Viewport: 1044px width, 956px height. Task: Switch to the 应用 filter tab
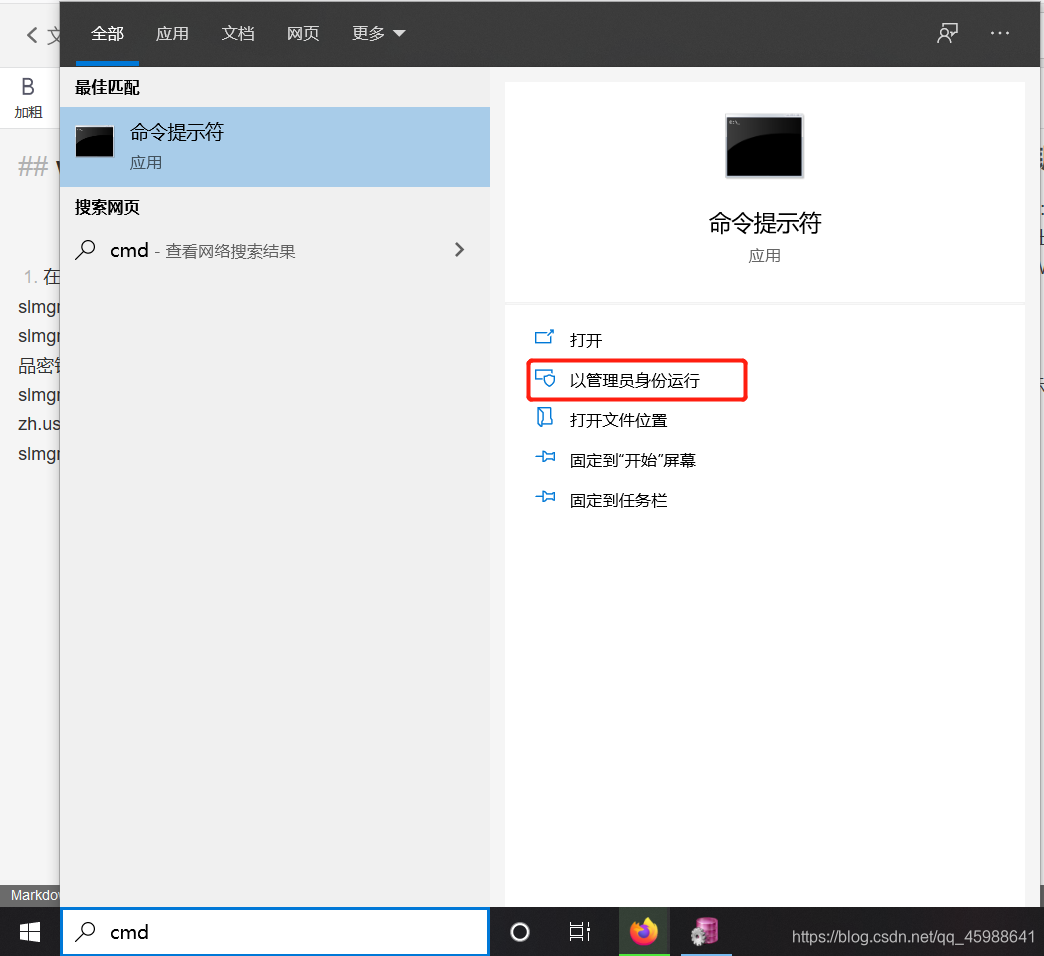tap(172, 33)
